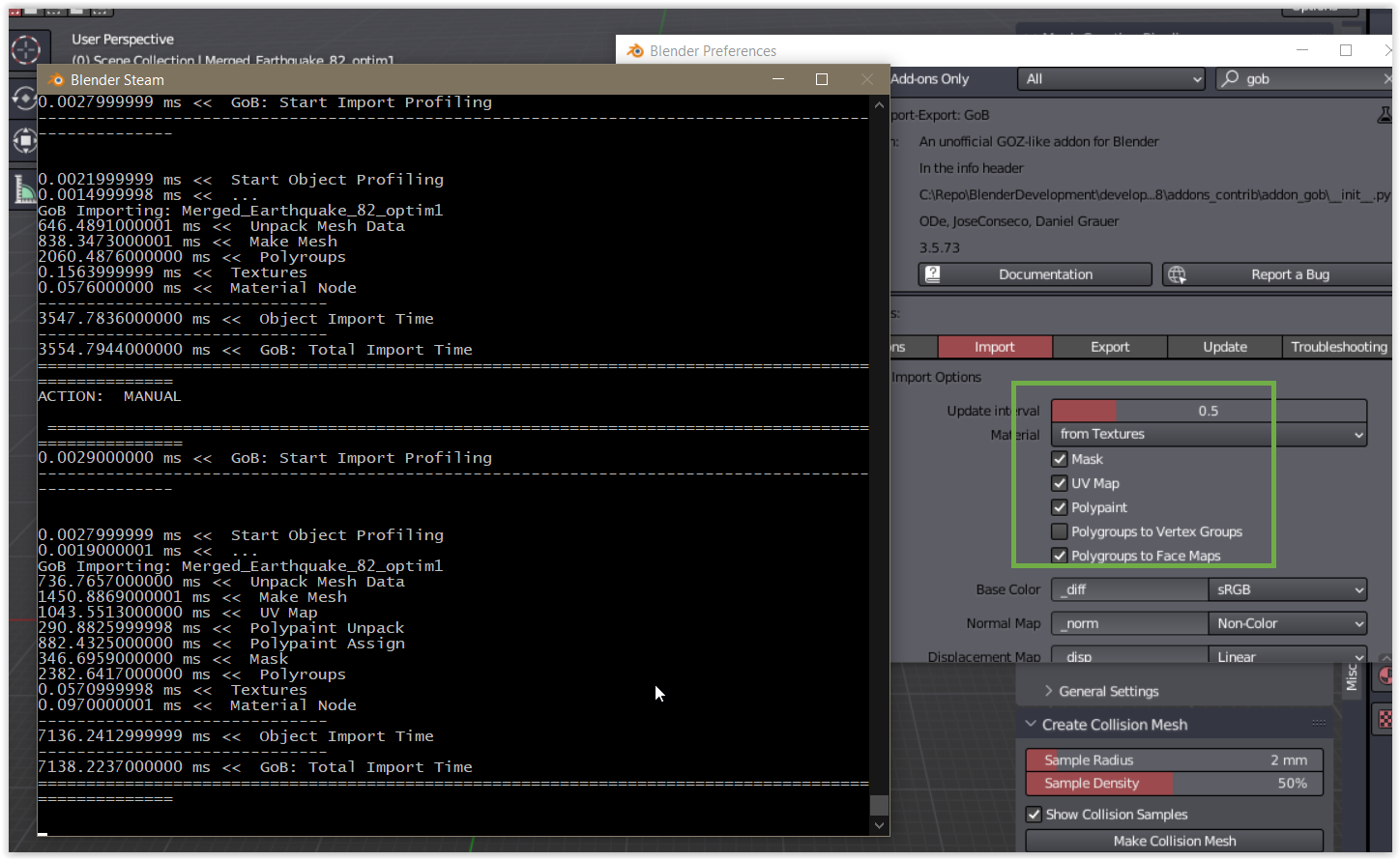Maximize the Blender Steam console window
Screen dimensions: 1400x860
822,79
